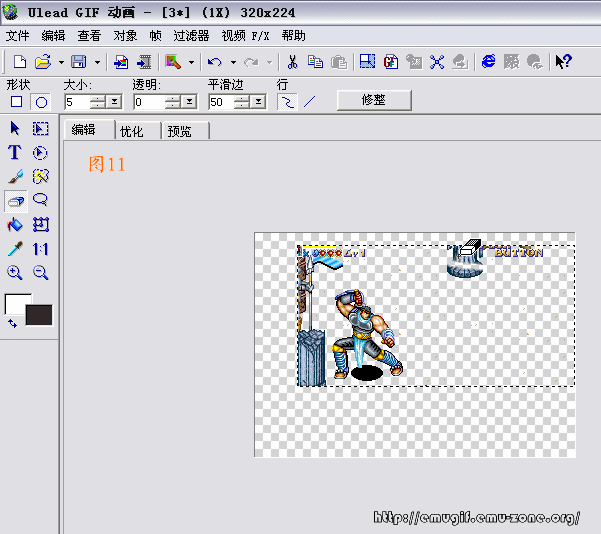Click the Paste clipboard icon

(x=339, y=62)
